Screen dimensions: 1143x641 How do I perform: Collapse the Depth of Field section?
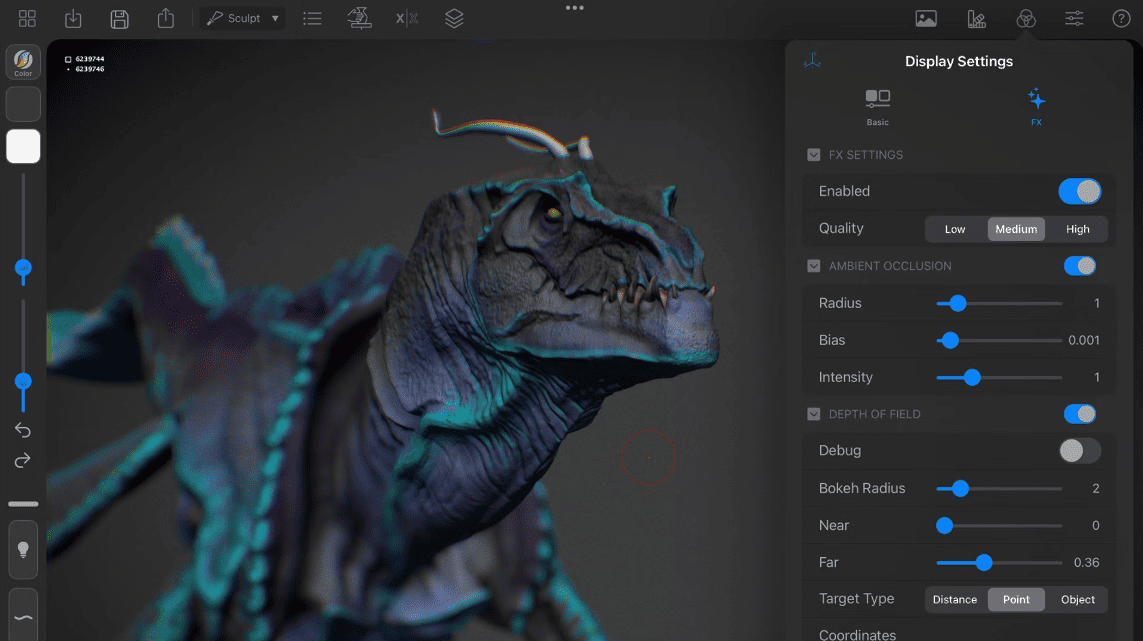(x=813, y=414)
